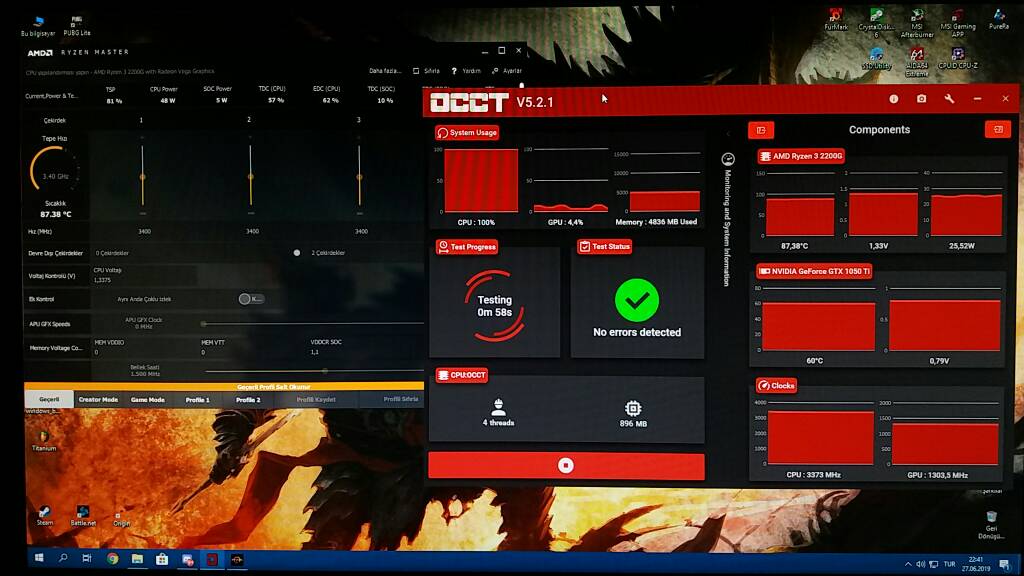1024x576 pixels.
Task: Open Ayarlar settings in Ryzen Master
Action: click(507, 71)
